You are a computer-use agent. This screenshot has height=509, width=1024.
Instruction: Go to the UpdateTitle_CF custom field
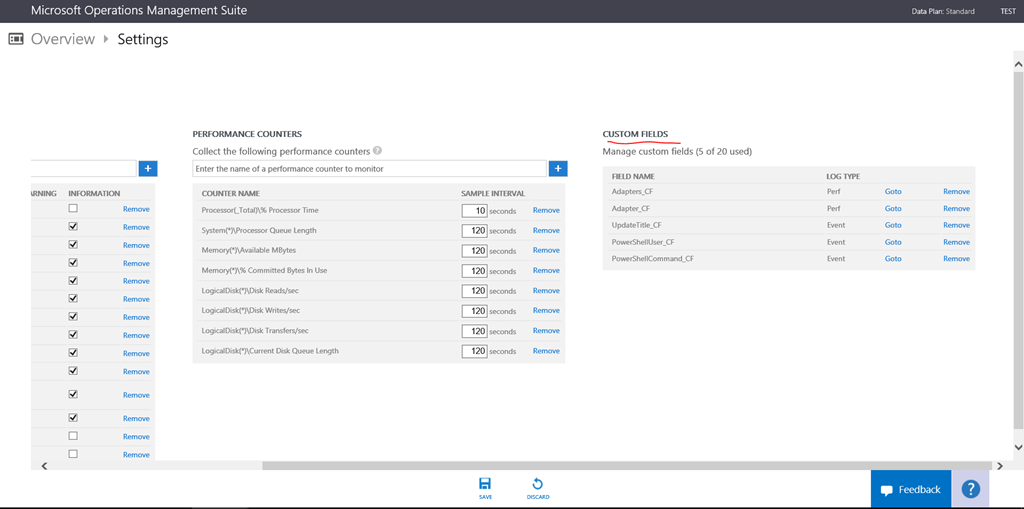click(893, 225)
